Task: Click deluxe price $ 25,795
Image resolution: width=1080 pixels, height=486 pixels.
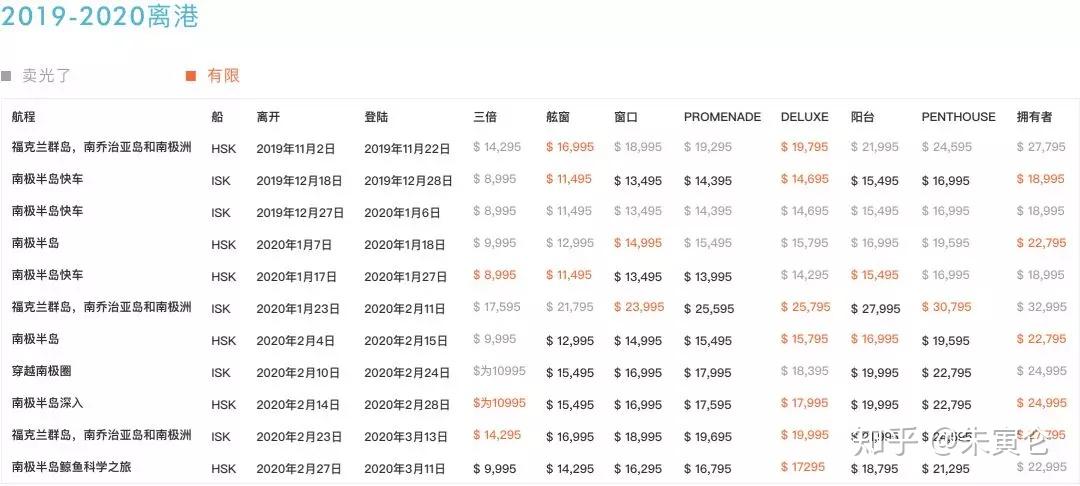Action: (806, 307)
